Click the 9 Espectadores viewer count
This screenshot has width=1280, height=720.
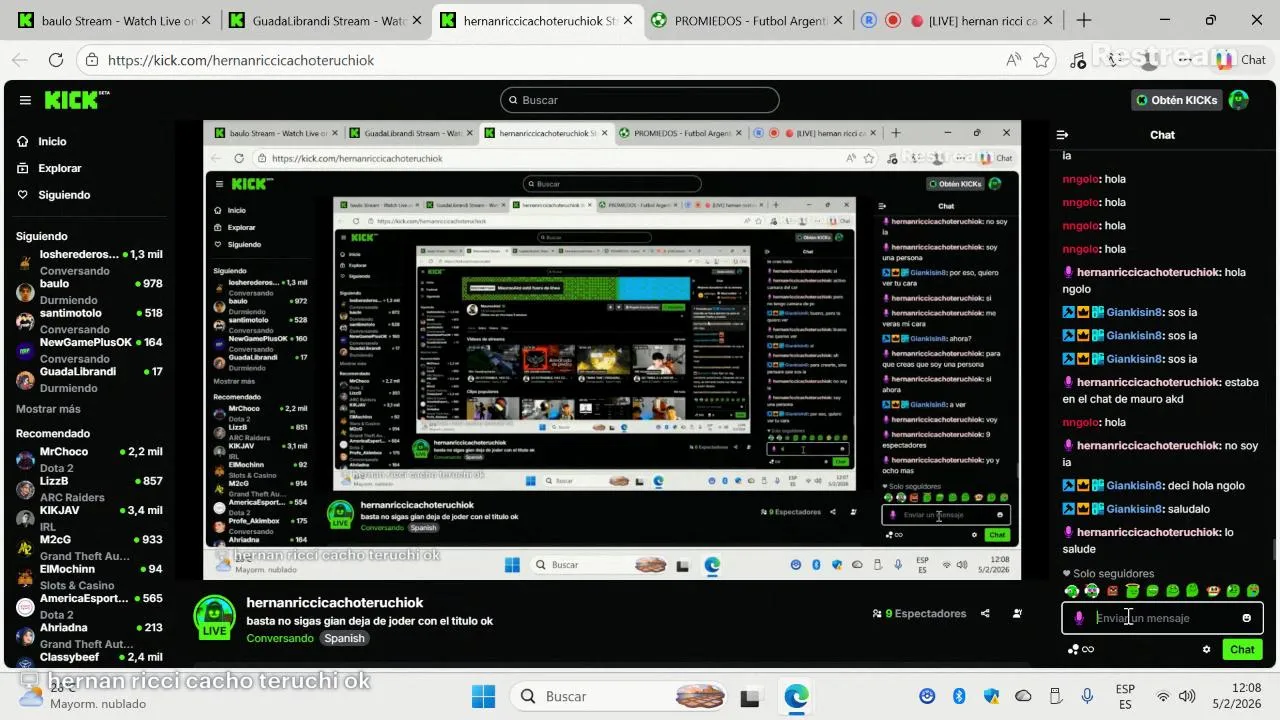tap(919, 614)
